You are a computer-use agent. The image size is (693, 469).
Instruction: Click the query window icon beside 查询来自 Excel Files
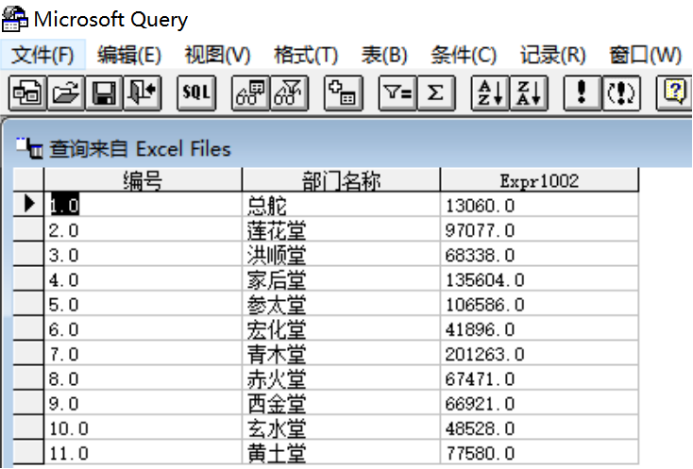[29, 148]
